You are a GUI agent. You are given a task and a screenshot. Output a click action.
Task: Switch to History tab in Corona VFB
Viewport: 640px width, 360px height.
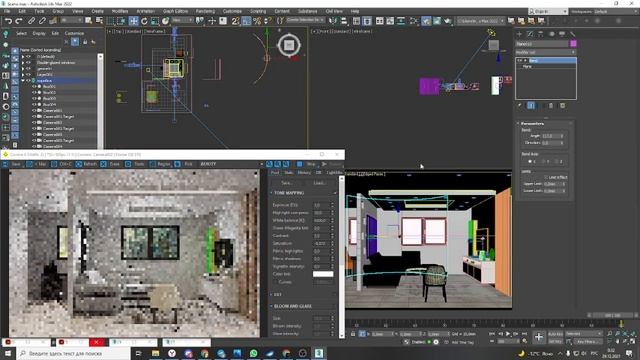(304, 173)
